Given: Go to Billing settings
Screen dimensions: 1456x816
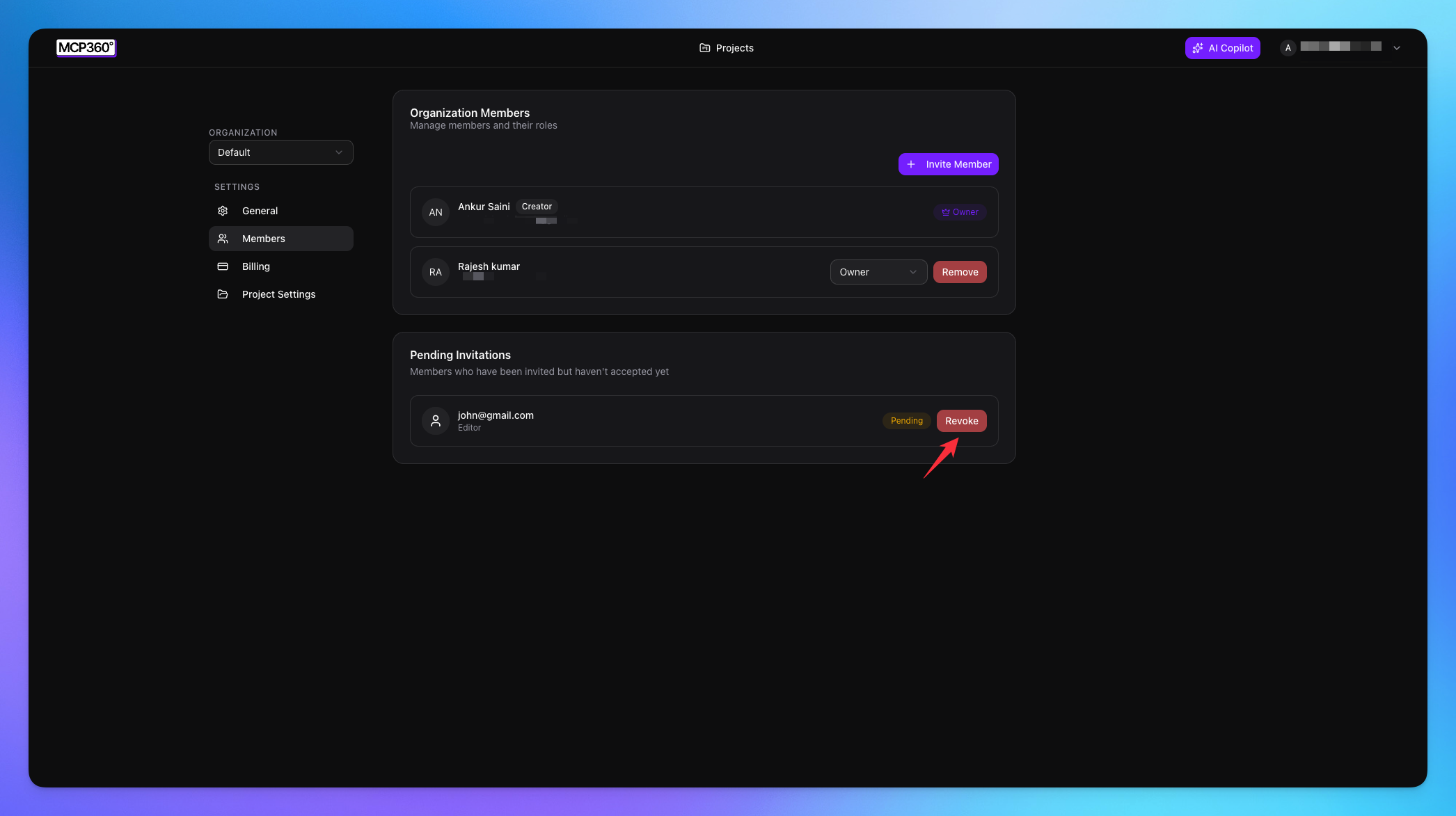Looking at the screenshot, I should click(x=256, y=266).
